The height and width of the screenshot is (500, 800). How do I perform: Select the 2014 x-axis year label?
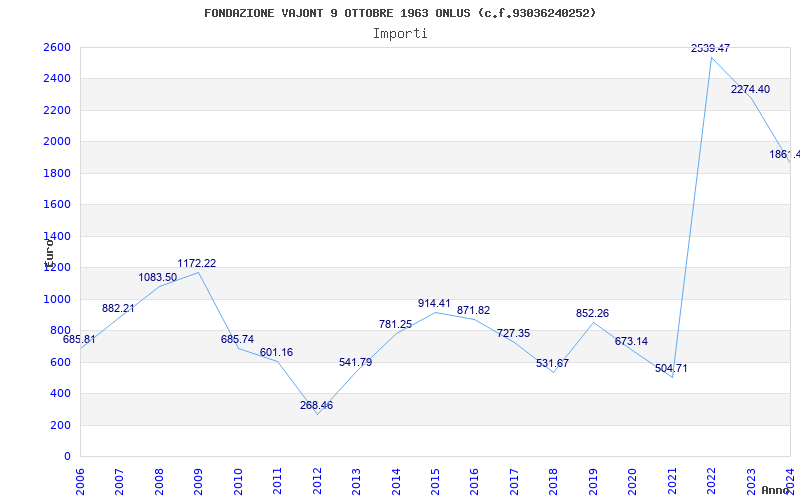396,481
